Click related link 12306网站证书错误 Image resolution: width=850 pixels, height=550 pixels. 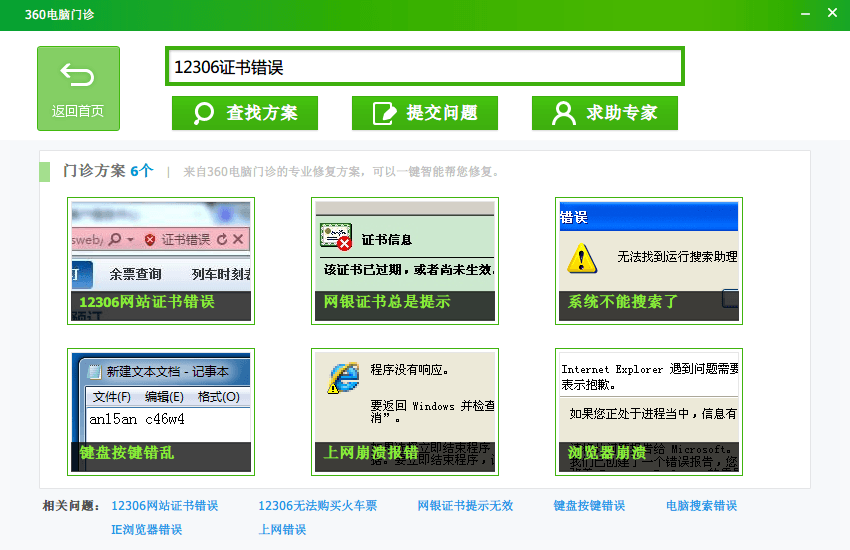[165, 506]
